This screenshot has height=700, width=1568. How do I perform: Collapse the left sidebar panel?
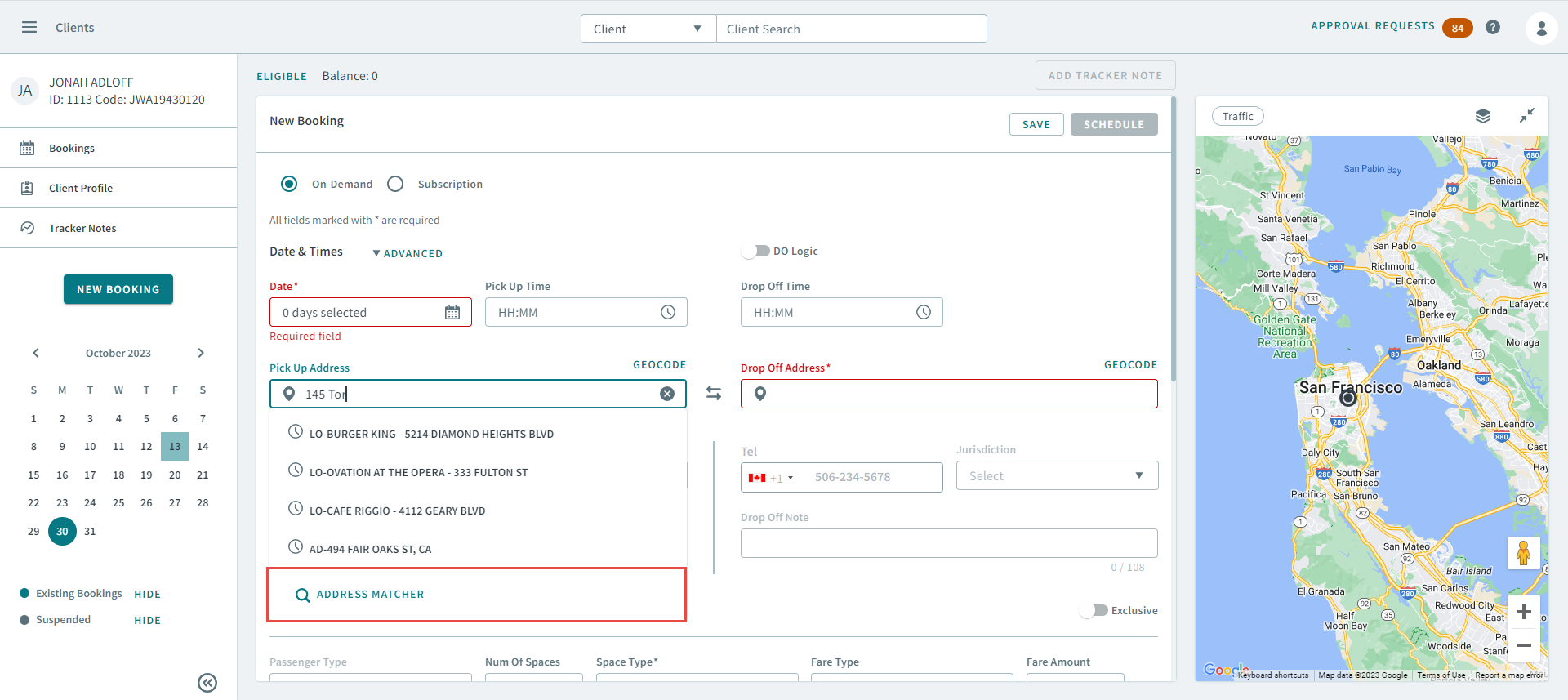coord(207,683)
